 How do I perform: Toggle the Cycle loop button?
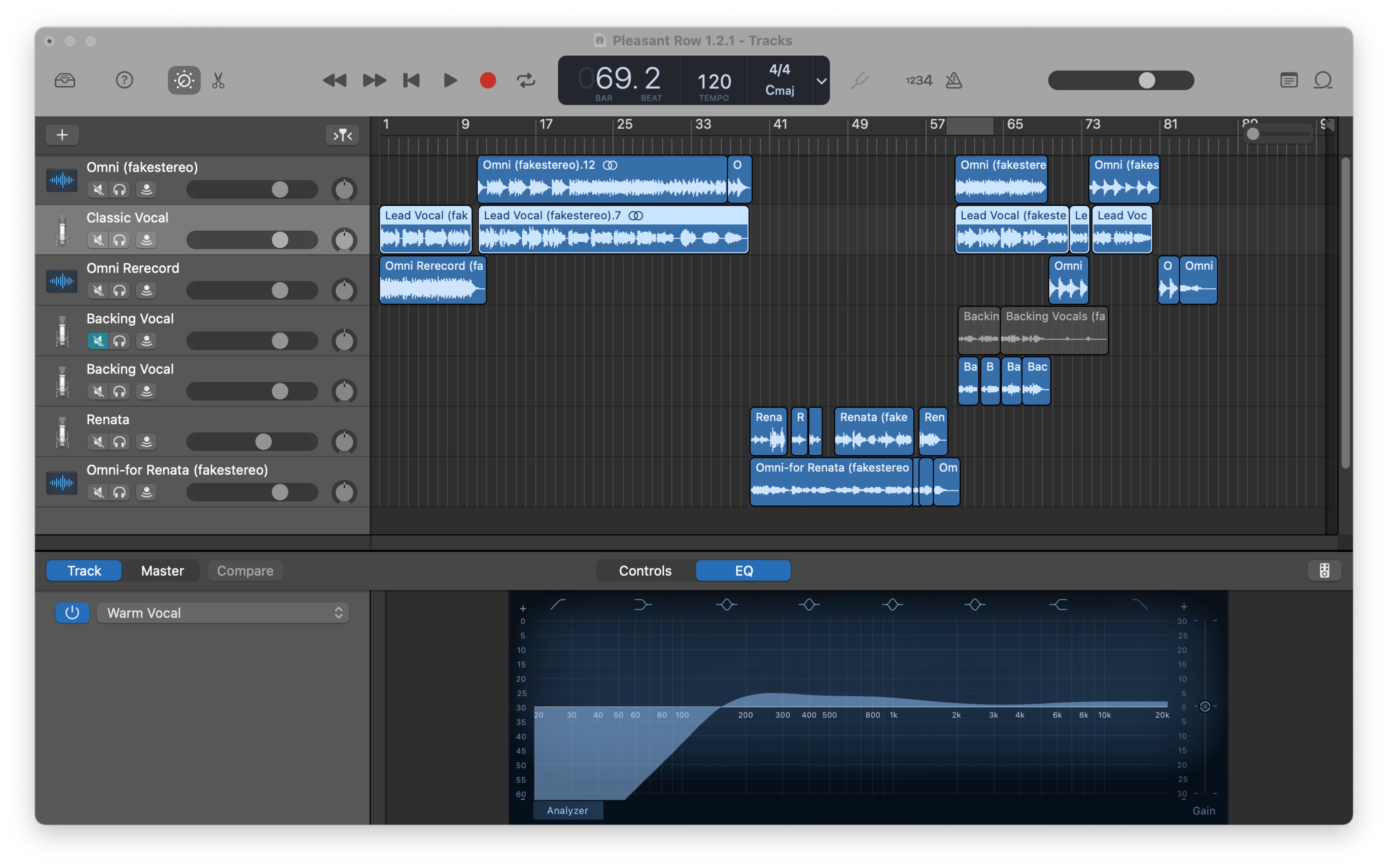pyautogui.click(x=526, y=80)
